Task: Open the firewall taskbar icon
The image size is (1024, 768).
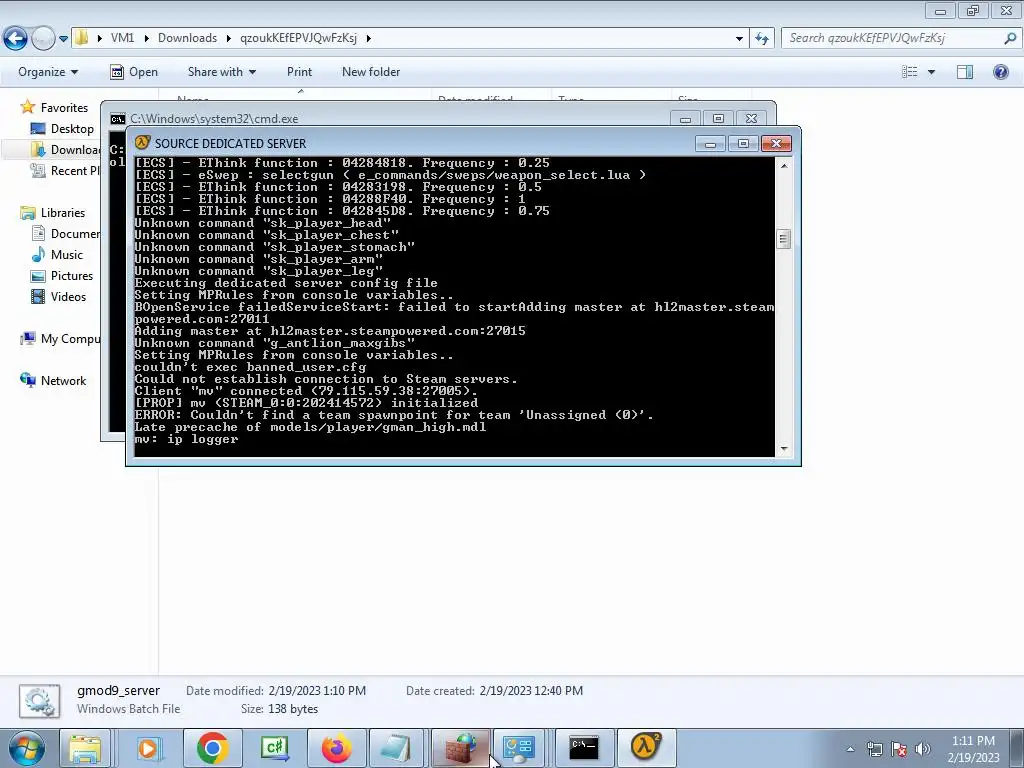Action: (461, 748)
